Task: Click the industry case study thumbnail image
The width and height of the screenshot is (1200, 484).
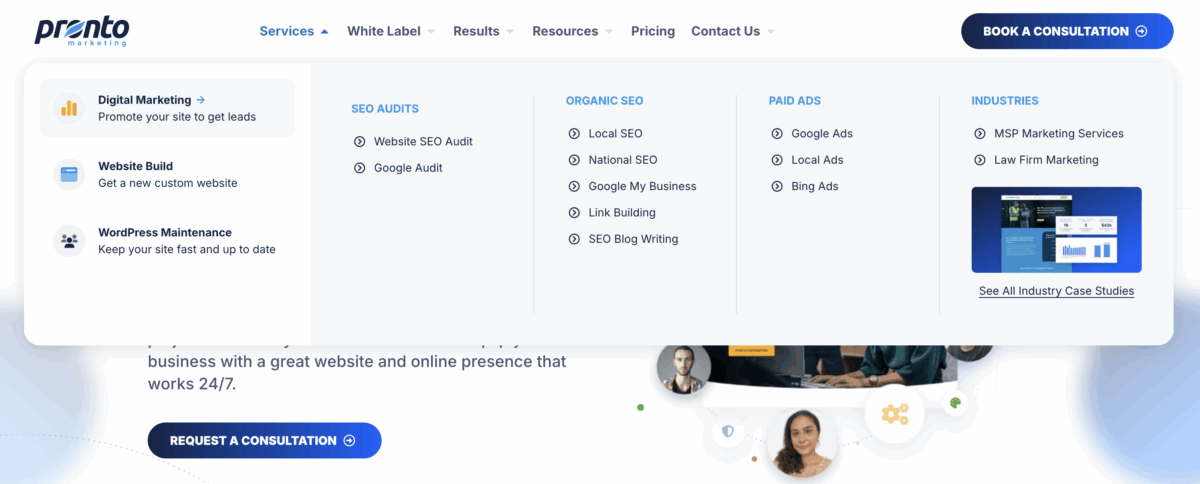Action: 1056,230
